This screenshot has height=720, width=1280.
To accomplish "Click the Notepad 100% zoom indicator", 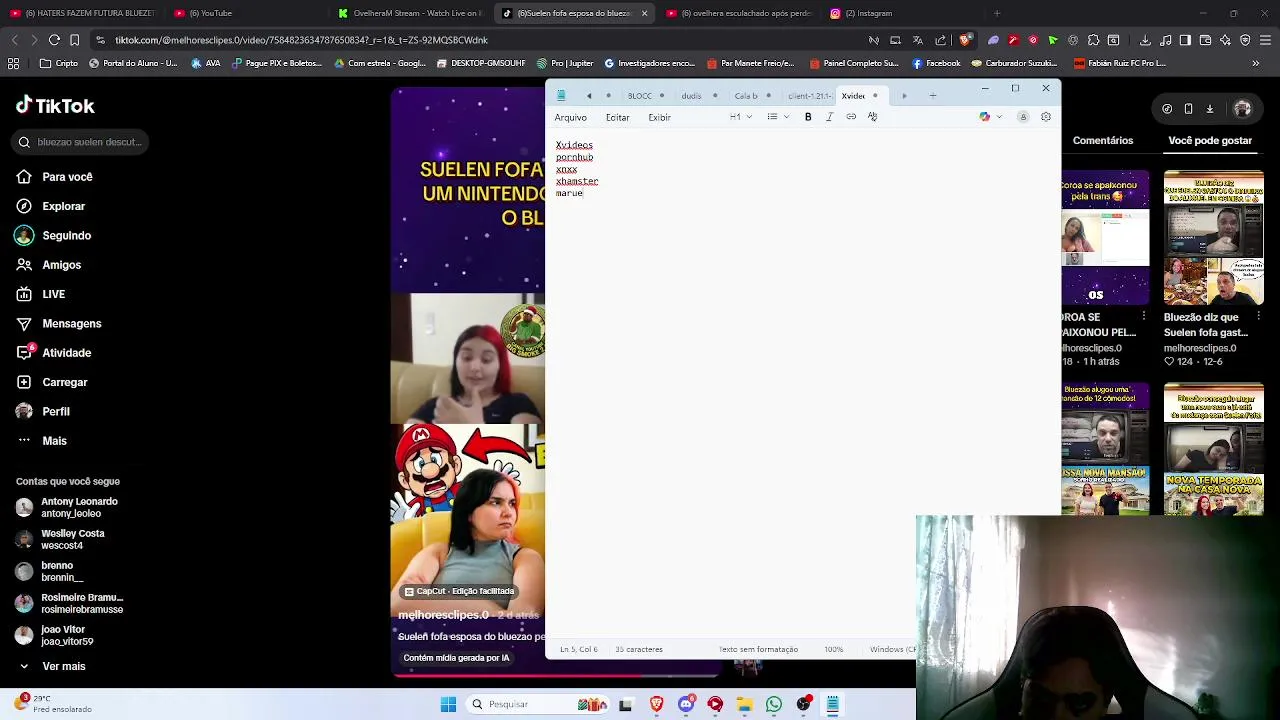I will tap(833, 650).
